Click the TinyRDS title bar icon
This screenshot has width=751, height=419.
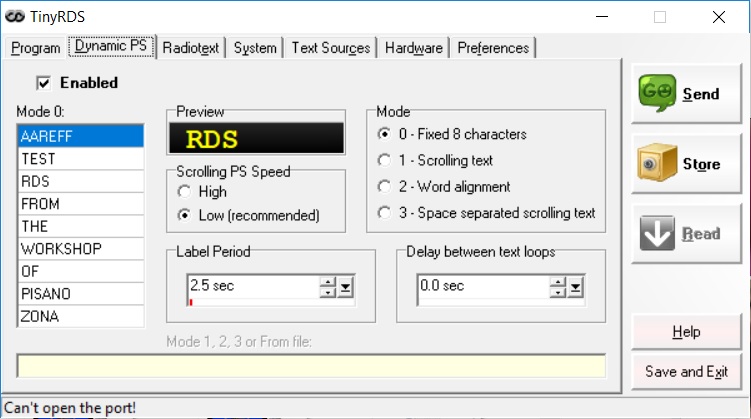[x=15, y=17]
